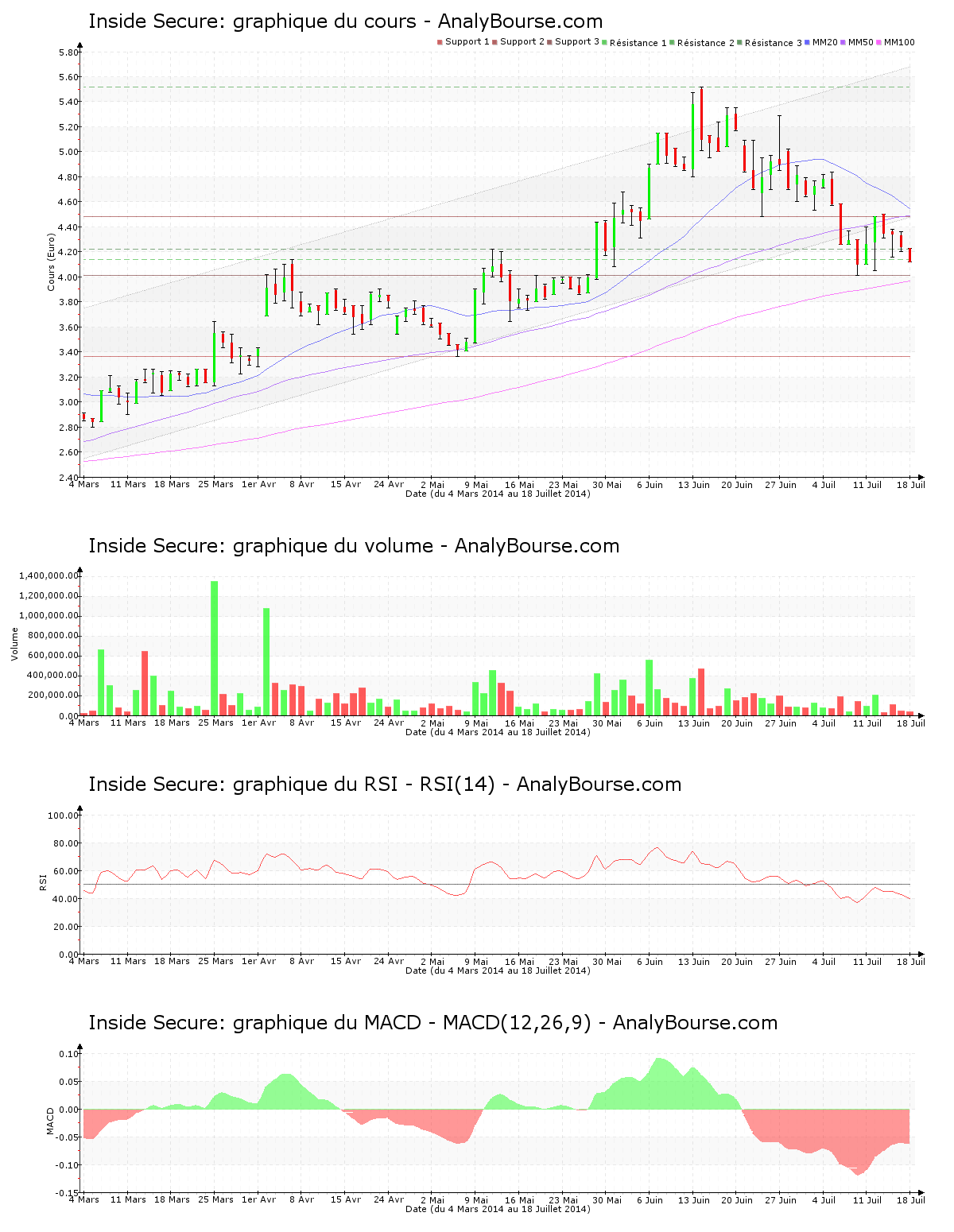Viewport: 954px width, 1232px height.
Task: Select the Résistance 3 legend label
Action: click(774, 43)
